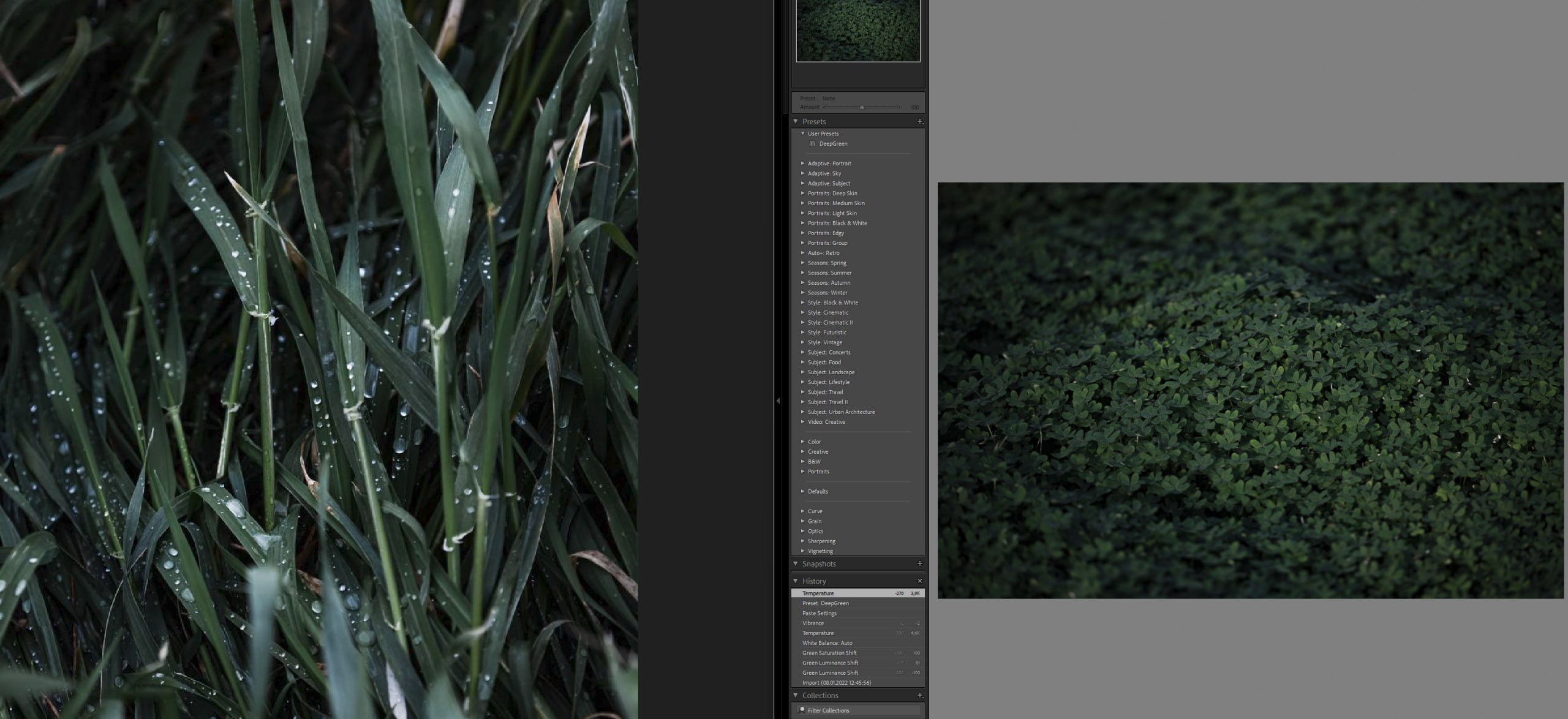Select Preset: DeepGreen history step
This screenshot has width=1568, height=719.
(825, 603)
